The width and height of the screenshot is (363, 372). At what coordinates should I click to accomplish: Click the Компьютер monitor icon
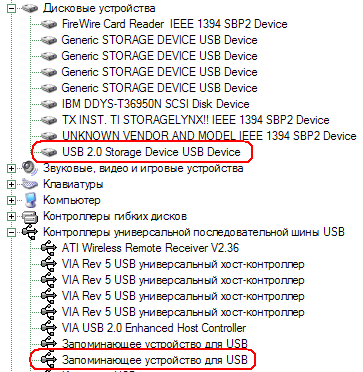pos(30,200)
